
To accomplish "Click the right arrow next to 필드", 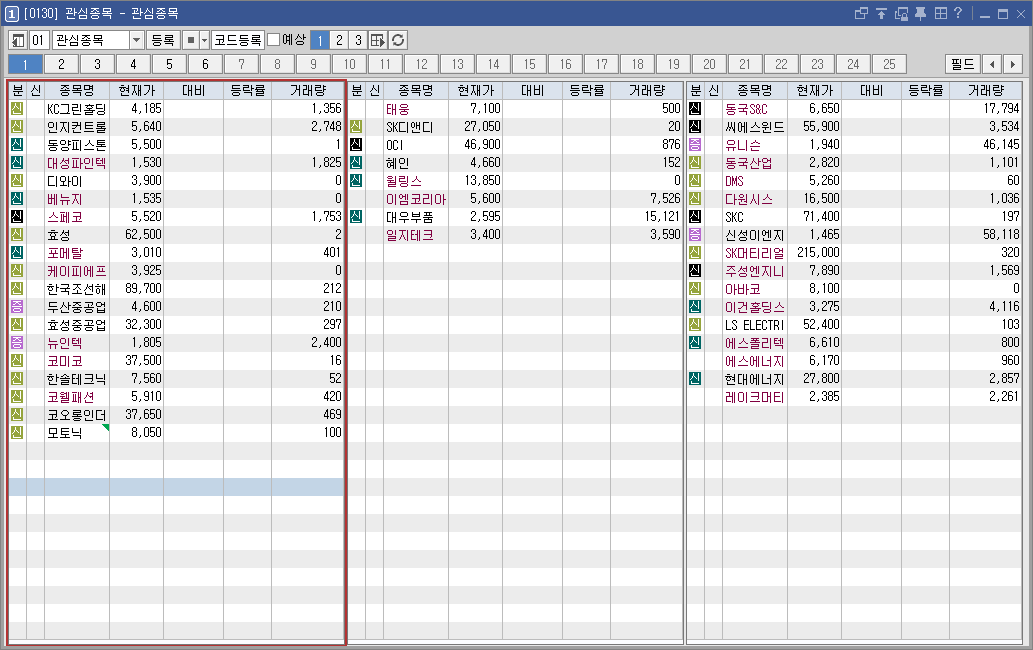I will click(1013, 64).
